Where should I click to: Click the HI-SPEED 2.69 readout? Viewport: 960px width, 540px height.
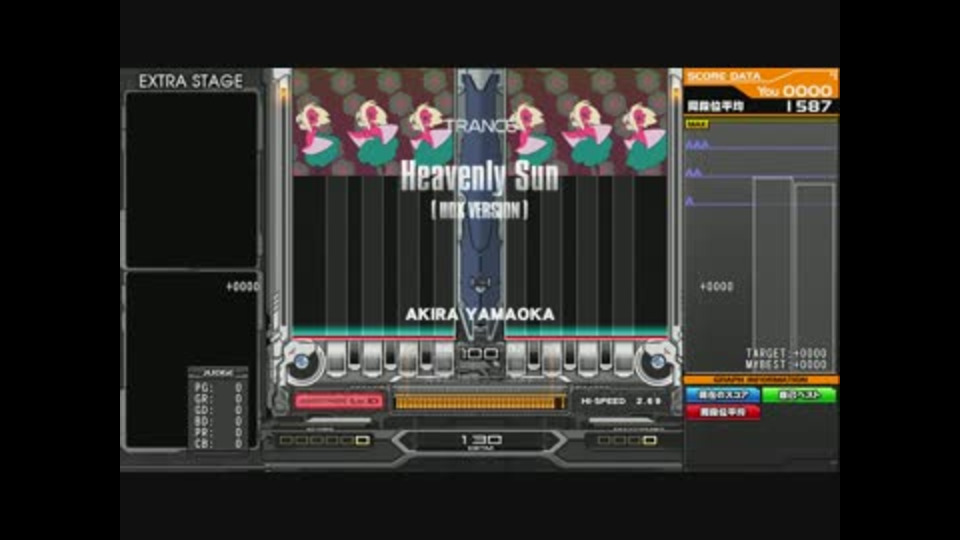(x=620, y=401)
